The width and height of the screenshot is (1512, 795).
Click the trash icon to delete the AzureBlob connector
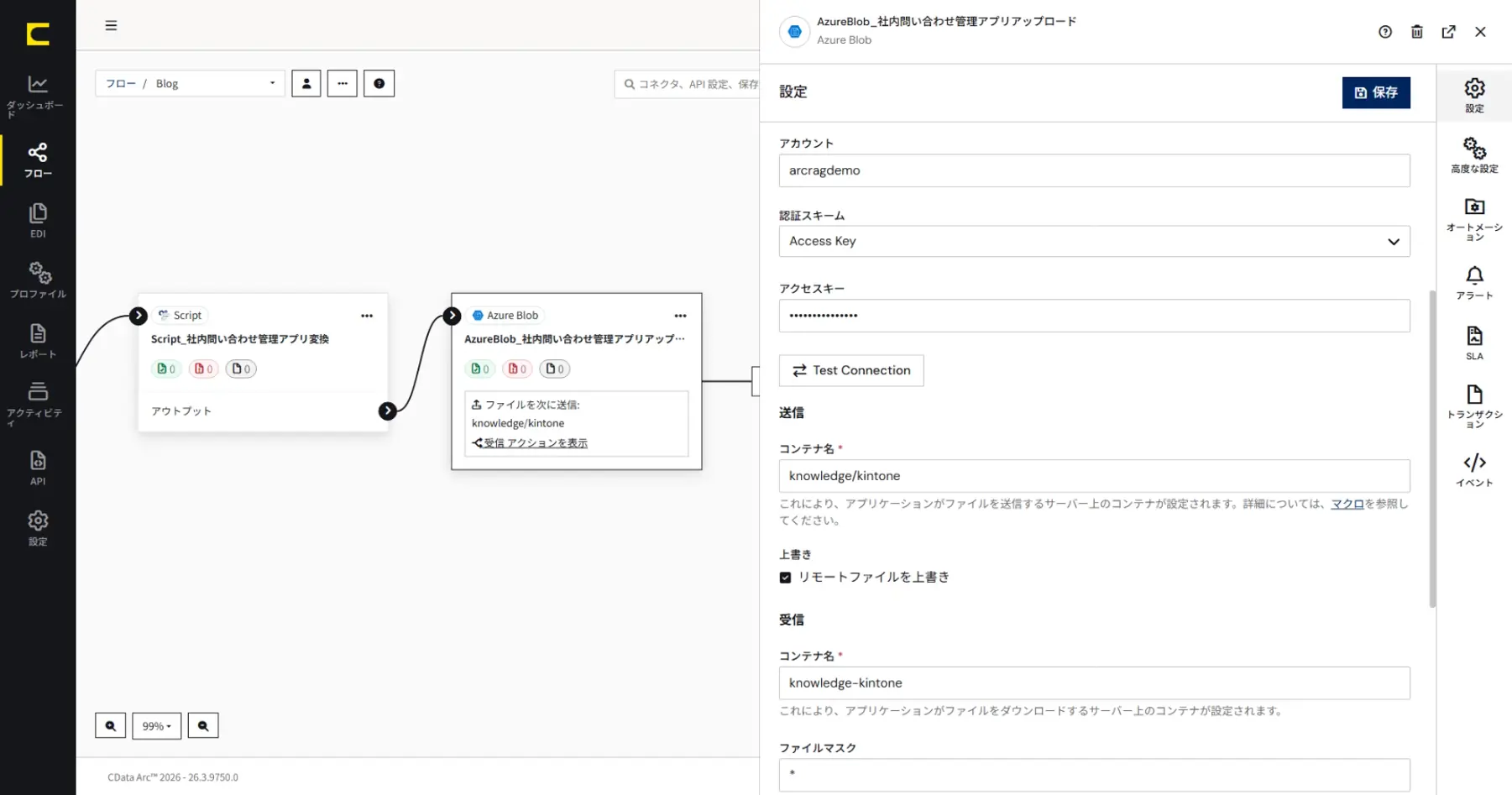point(1417,32)
